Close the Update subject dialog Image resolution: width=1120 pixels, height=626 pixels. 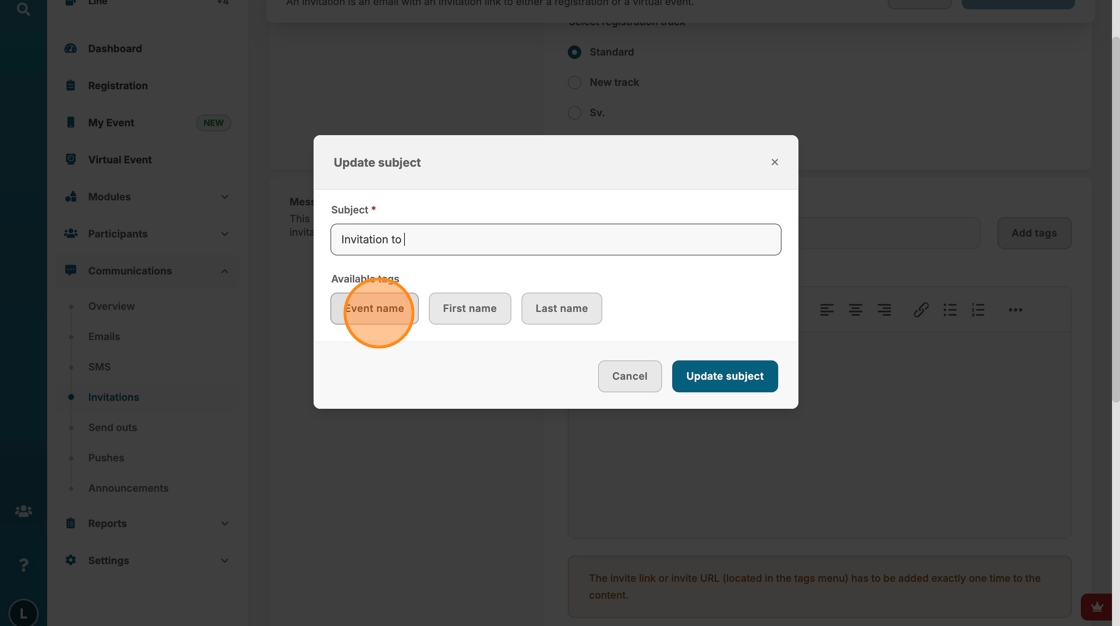point(774,162)
